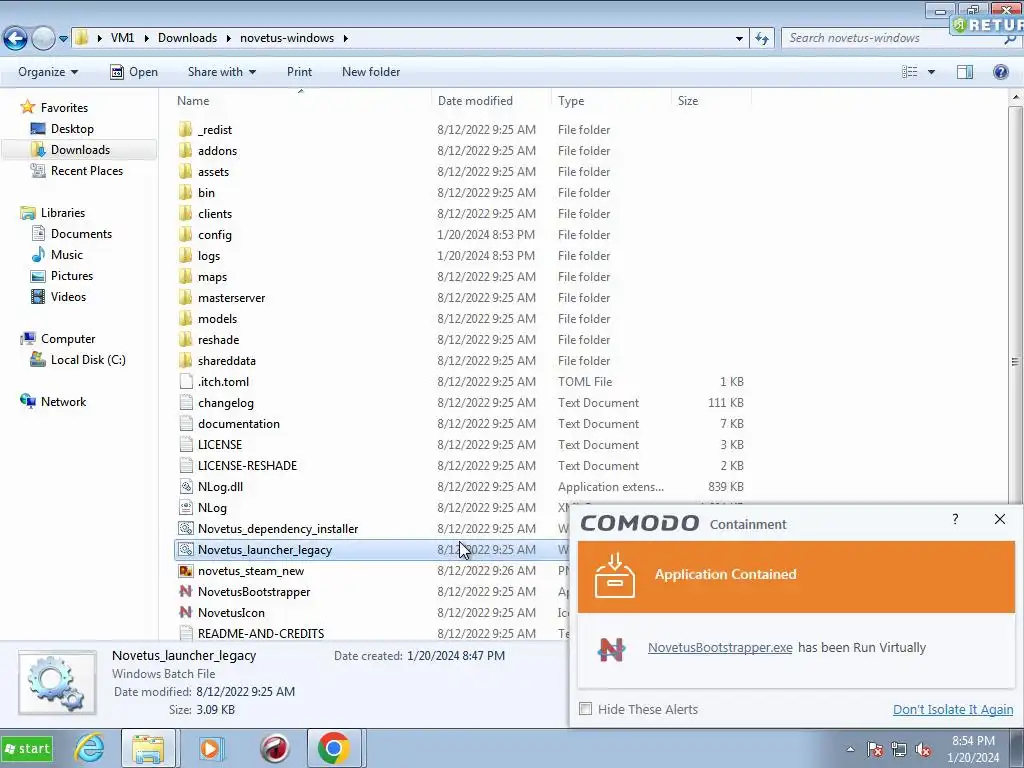Toggle the preview pane icon
This screenshot has height=768, width=1024.
pyautogui.click(x=965, y=72)
